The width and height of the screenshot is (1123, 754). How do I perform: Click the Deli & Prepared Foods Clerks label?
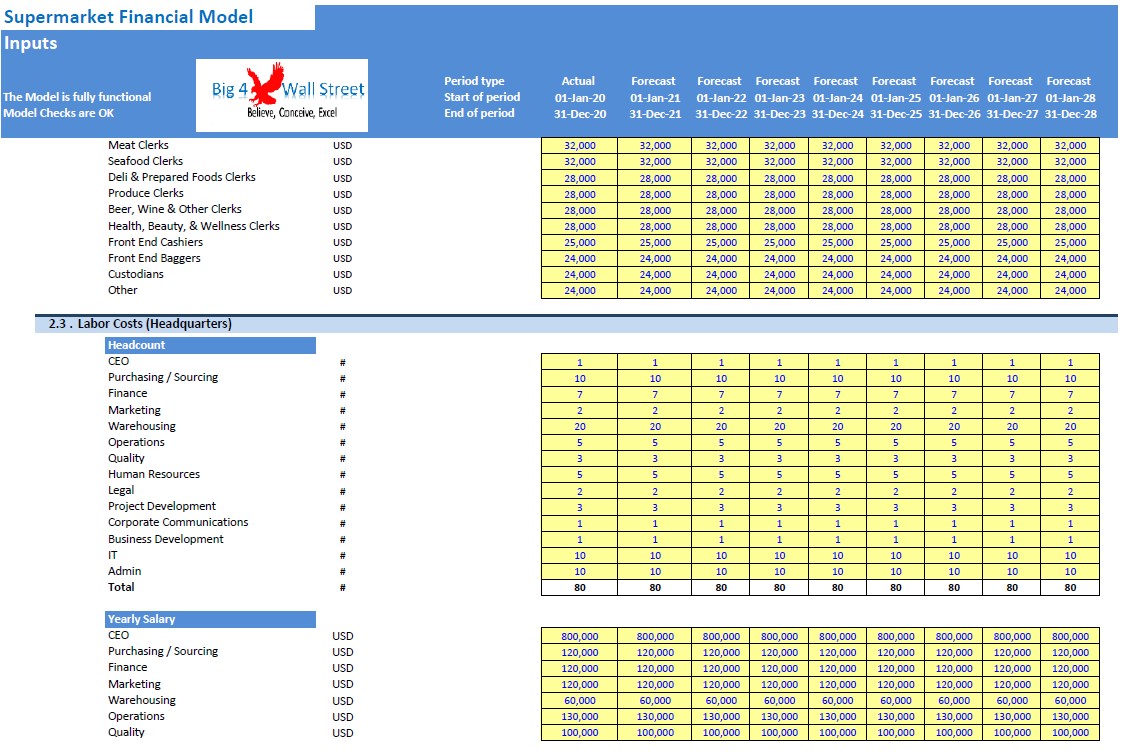tap(182, 177)
